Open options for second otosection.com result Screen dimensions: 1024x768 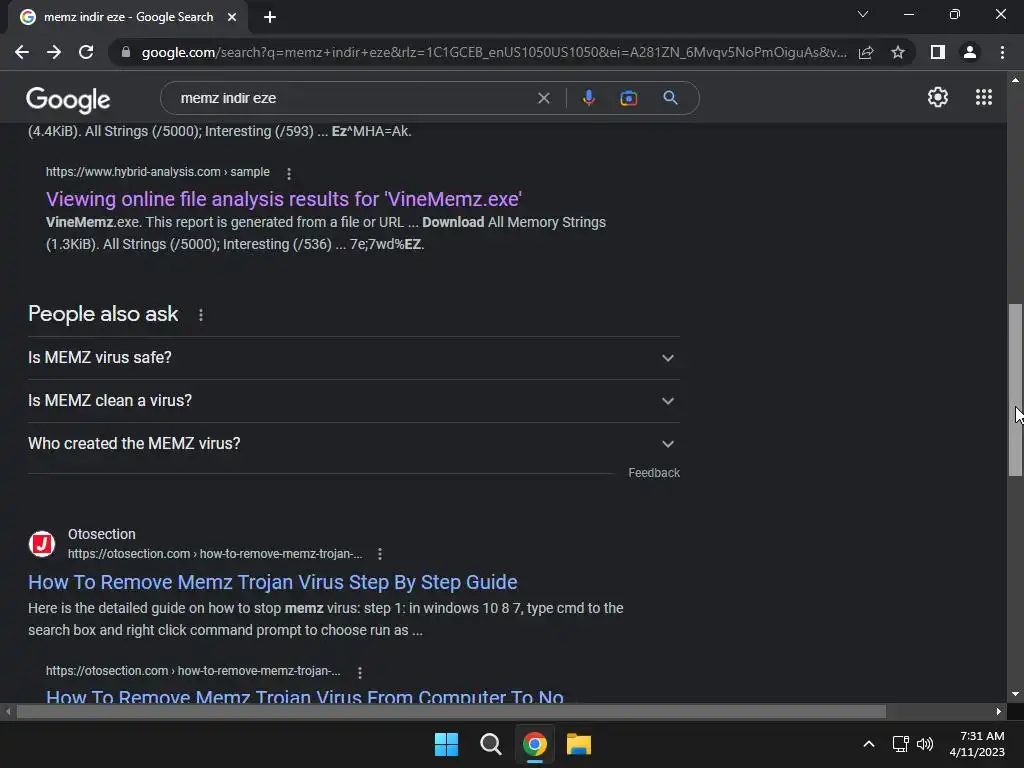pyautogui.click(x=359, y=672)
